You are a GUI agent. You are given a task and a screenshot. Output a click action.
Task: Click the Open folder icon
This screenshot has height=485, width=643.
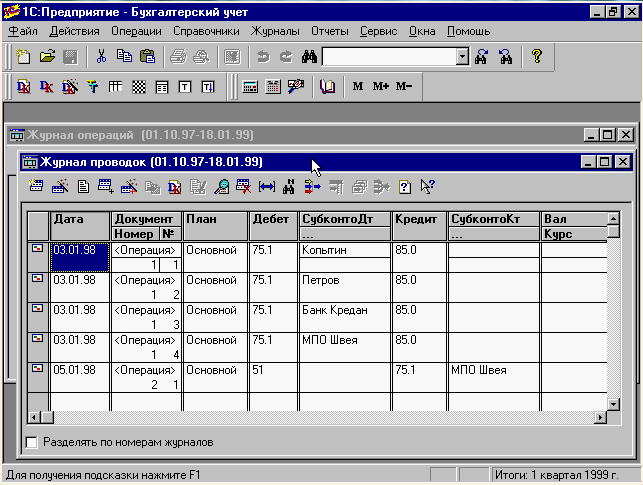(47, 57)
